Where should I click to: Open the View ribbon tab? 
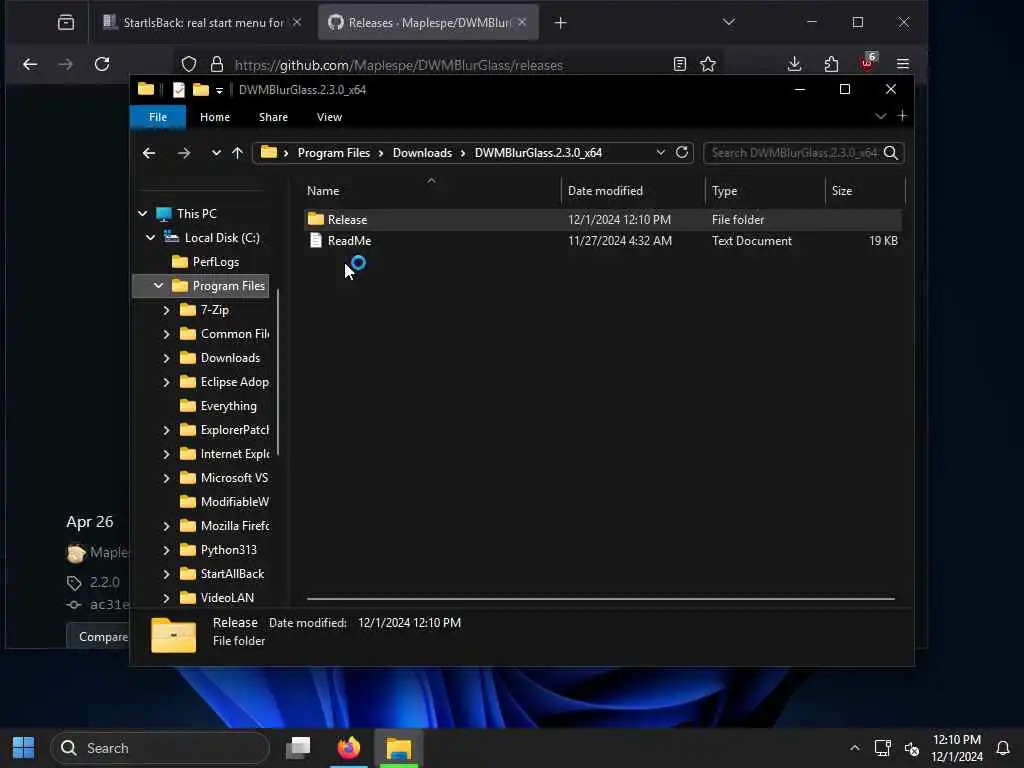pyautogui.click(x=329, y=117)
